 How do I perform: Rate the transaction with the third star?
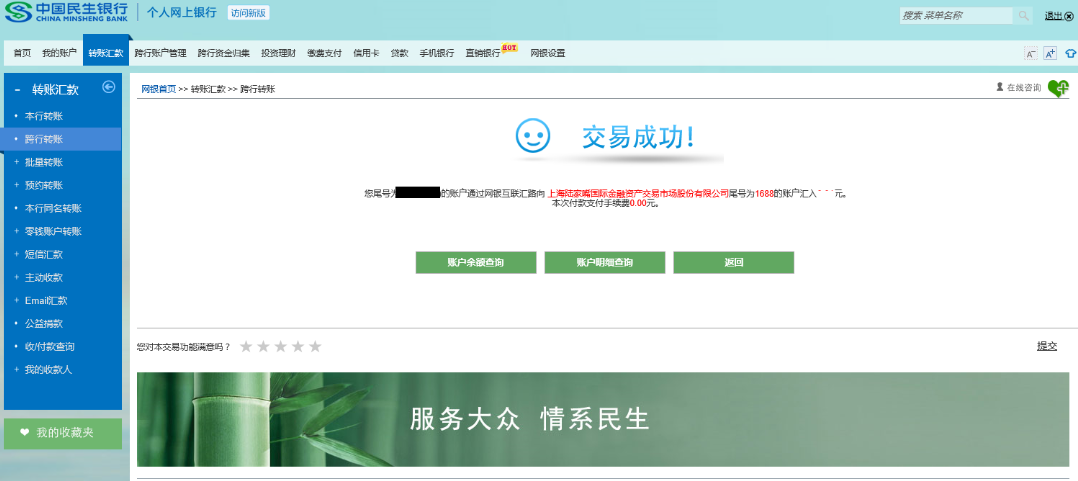pos(280,346)
